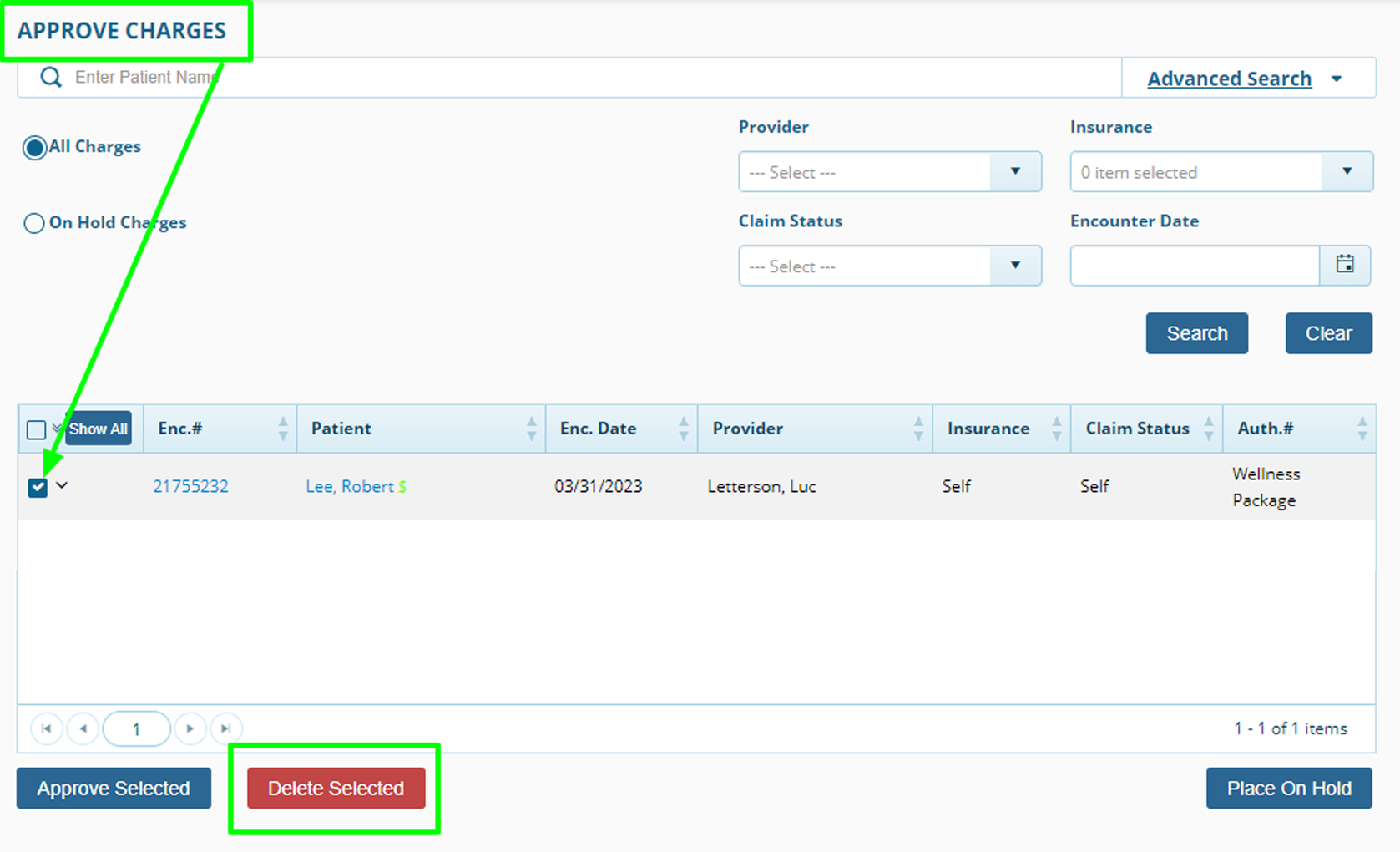Click the double chevron next to Show All
Image resolution: width=1400 pixels, height=852 pixels.
[57, 429]
